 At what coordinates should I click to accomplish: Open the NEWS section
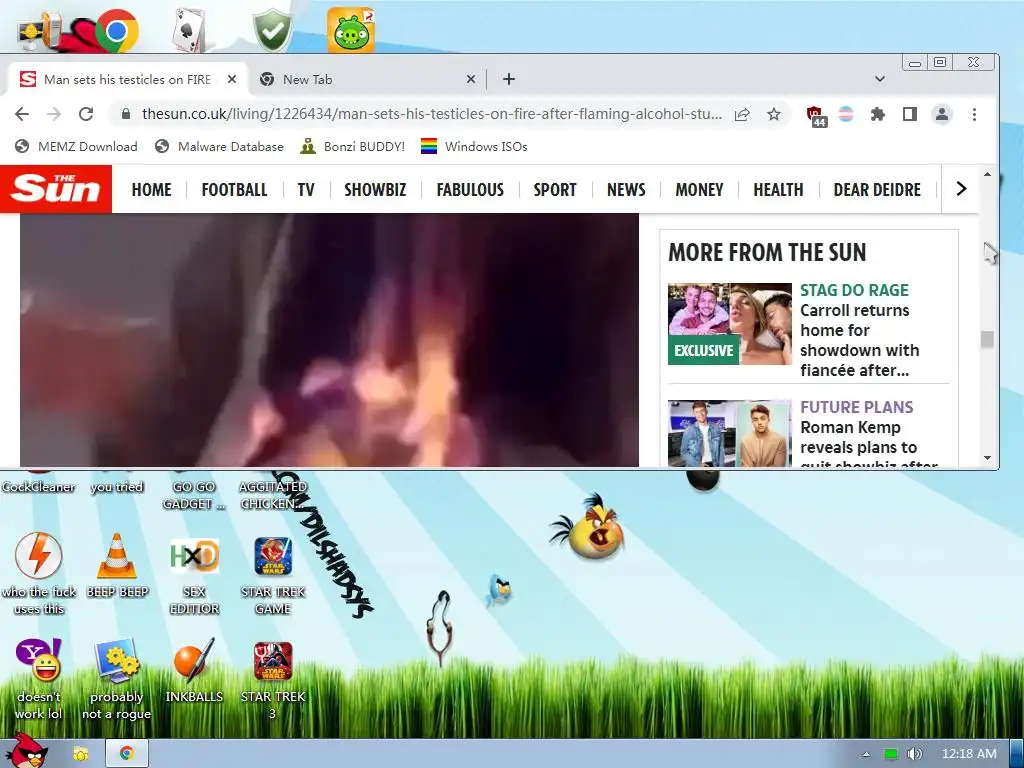pos(626,189)
